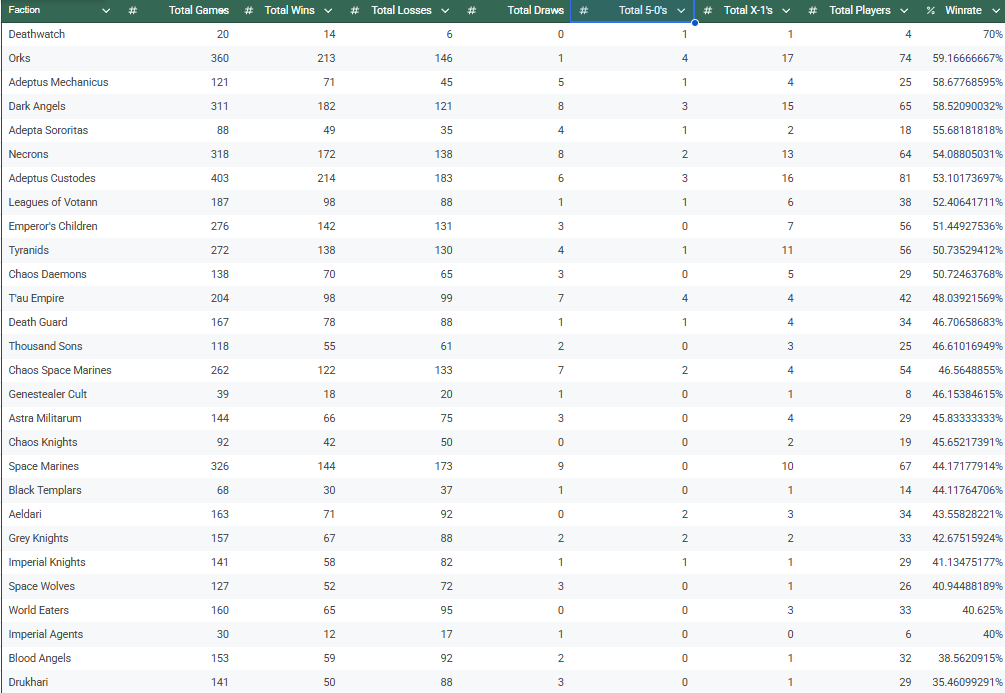Open the Winrate column dropdown arrow
The height and width of the screenshot is (693, 1005).
click(x=996, y=10)
